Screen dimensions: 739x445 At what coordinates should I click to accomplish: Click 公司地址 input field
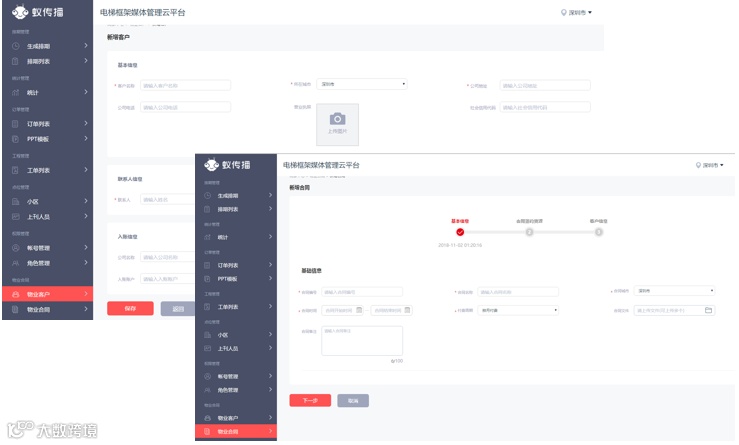tap(545, 86)
